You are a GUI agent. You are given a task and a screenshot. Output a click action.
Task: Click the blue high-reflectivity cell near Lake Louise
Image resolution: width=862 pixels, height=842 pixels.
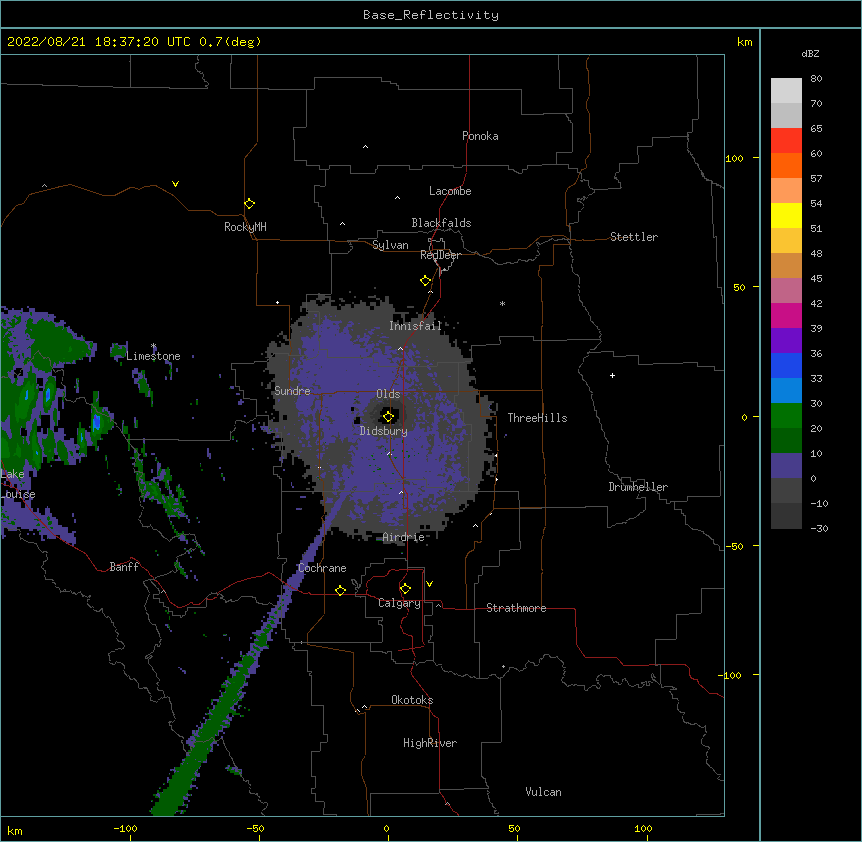[x=97, y=422]
